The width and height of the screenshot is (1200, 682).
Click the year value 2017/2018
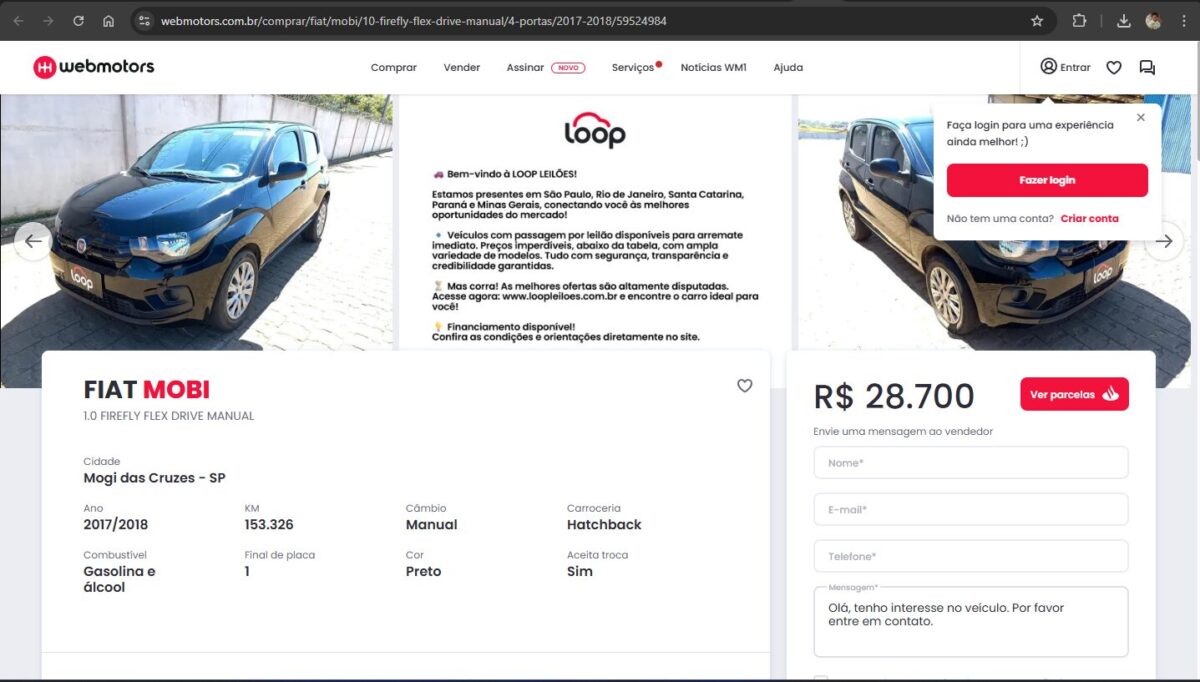coord(116,524)
